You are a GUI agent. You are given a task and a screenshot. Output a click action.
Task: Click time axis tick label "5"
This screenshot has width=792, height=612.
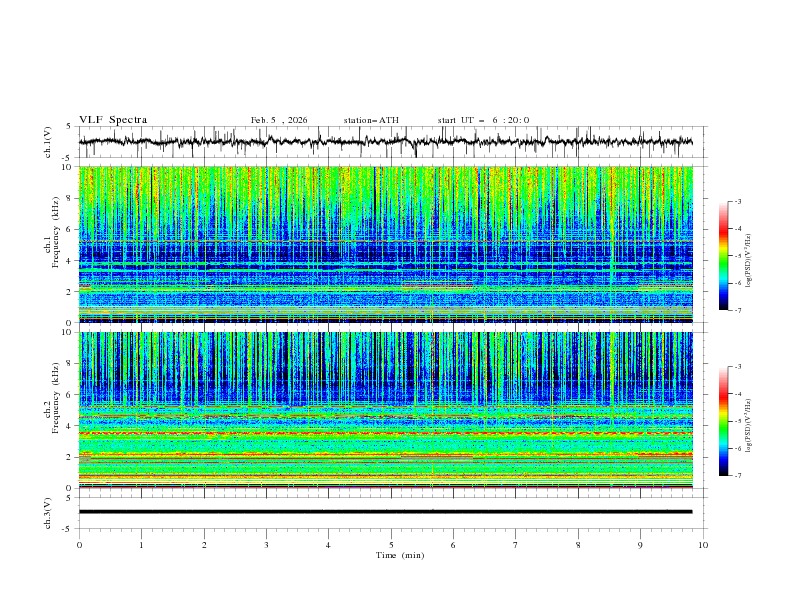point(391,545)
